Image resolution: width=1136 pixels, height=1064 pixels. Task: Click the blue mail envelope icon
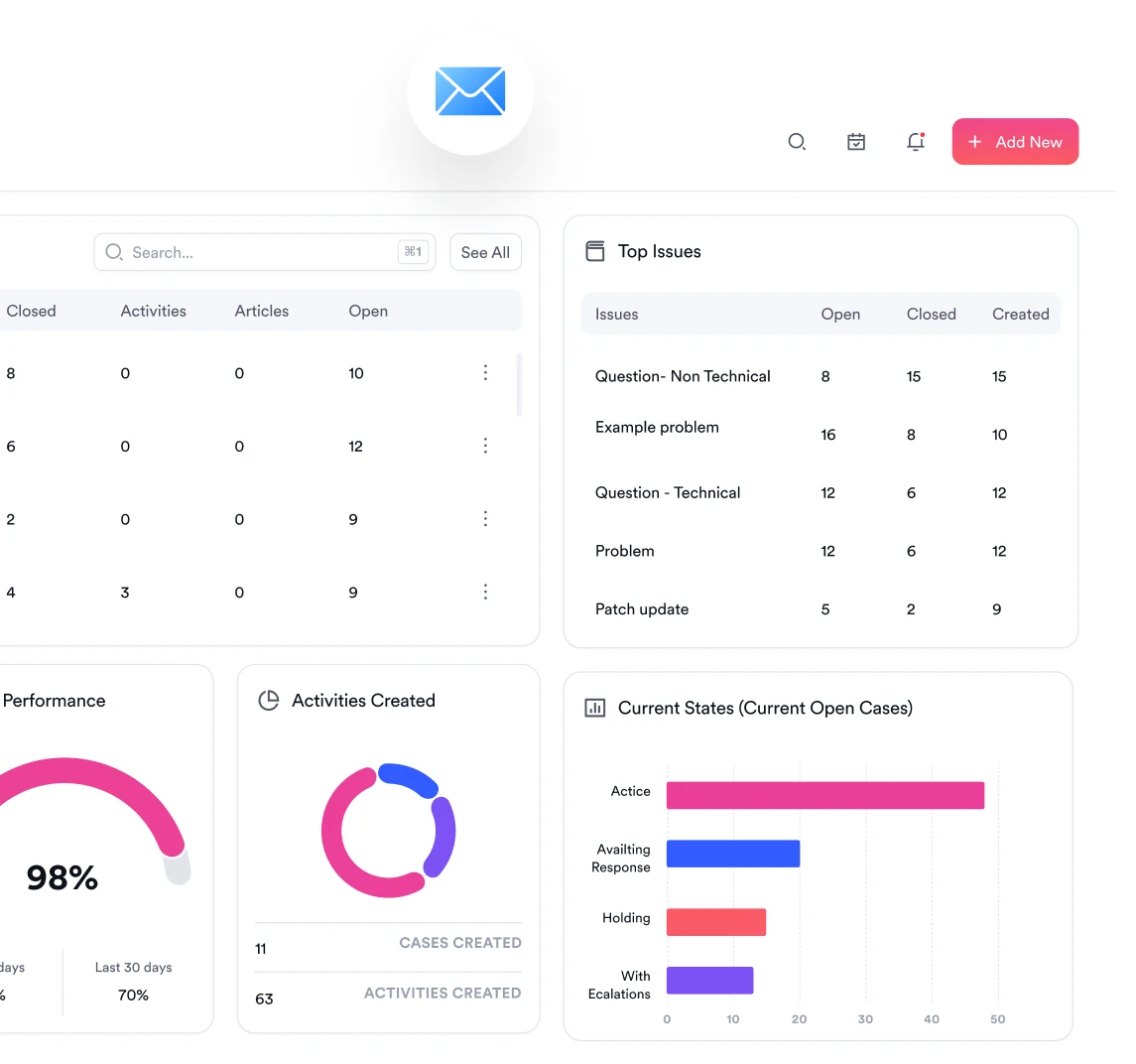click(469, 91)
